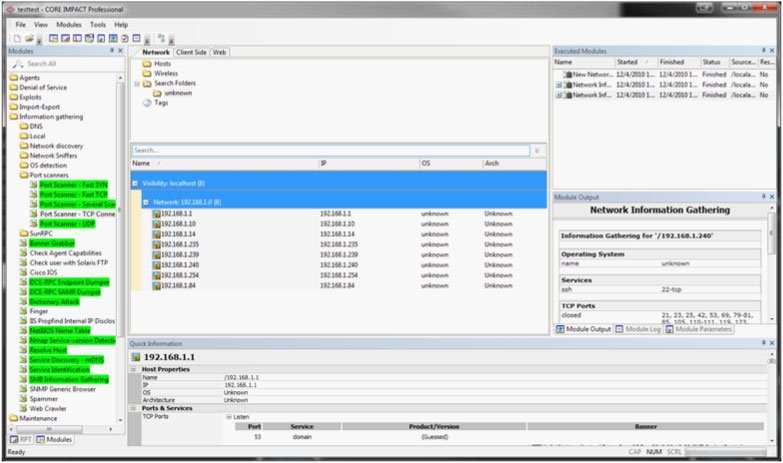Sort hosts by the IP column header
The width and height of the screenshot is (783, 463).
coord(369,163)
